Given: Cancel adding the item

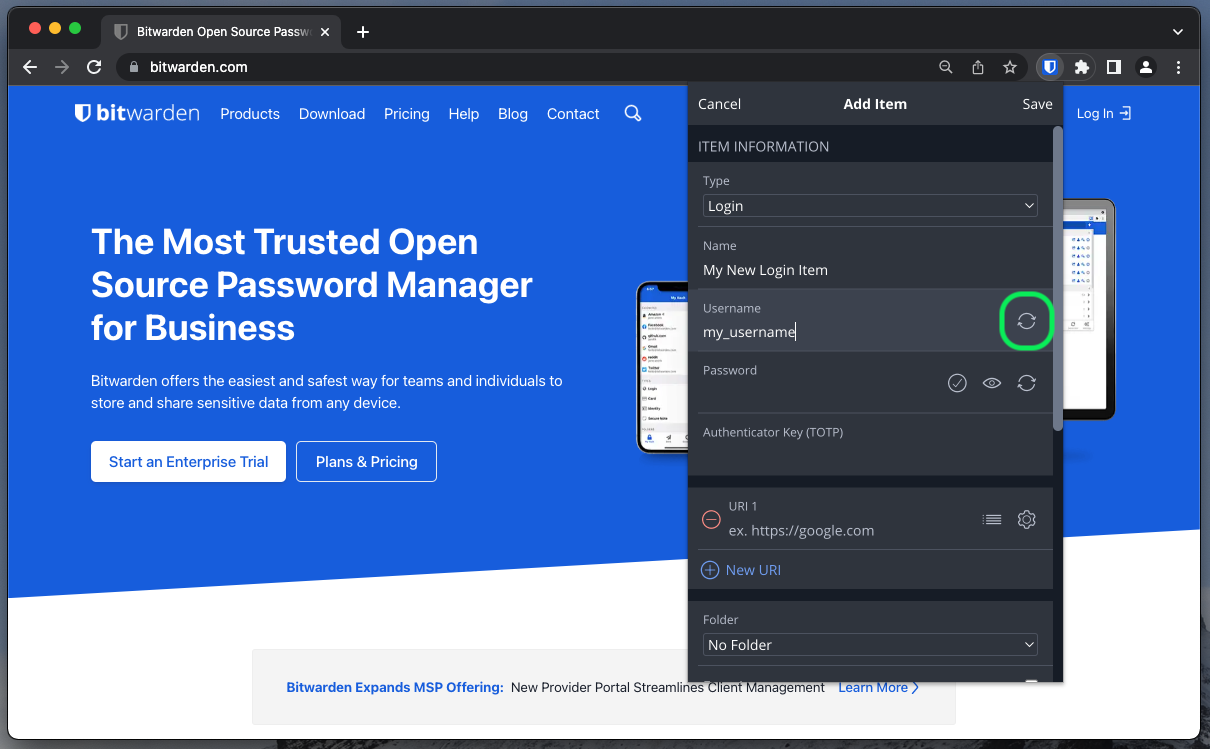Looking at the screenshot, I should coord(719,104).
